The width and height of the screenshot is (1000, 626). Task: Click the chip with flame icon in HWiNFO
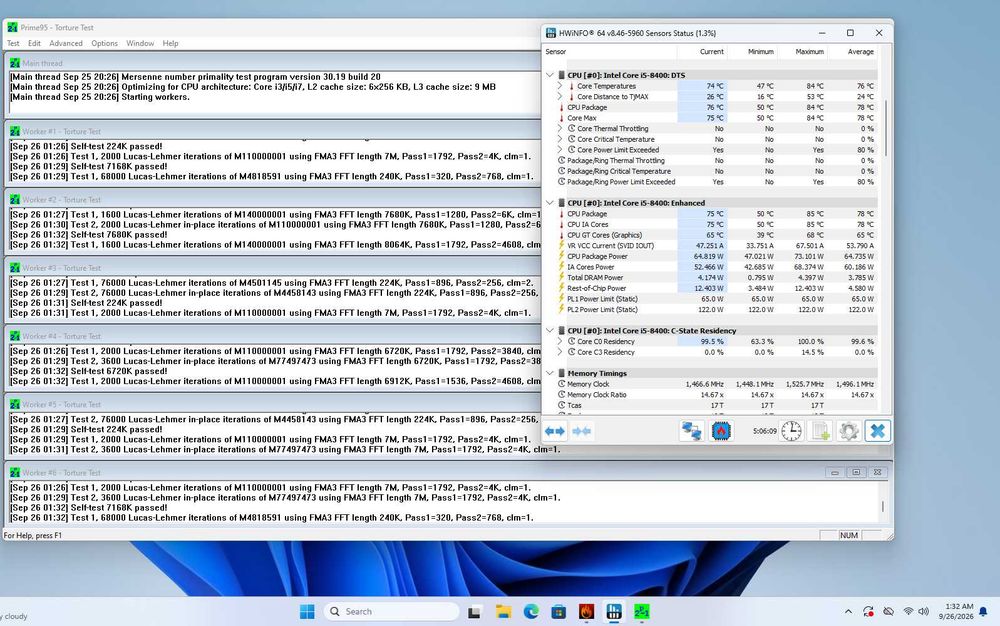[721, 432]
